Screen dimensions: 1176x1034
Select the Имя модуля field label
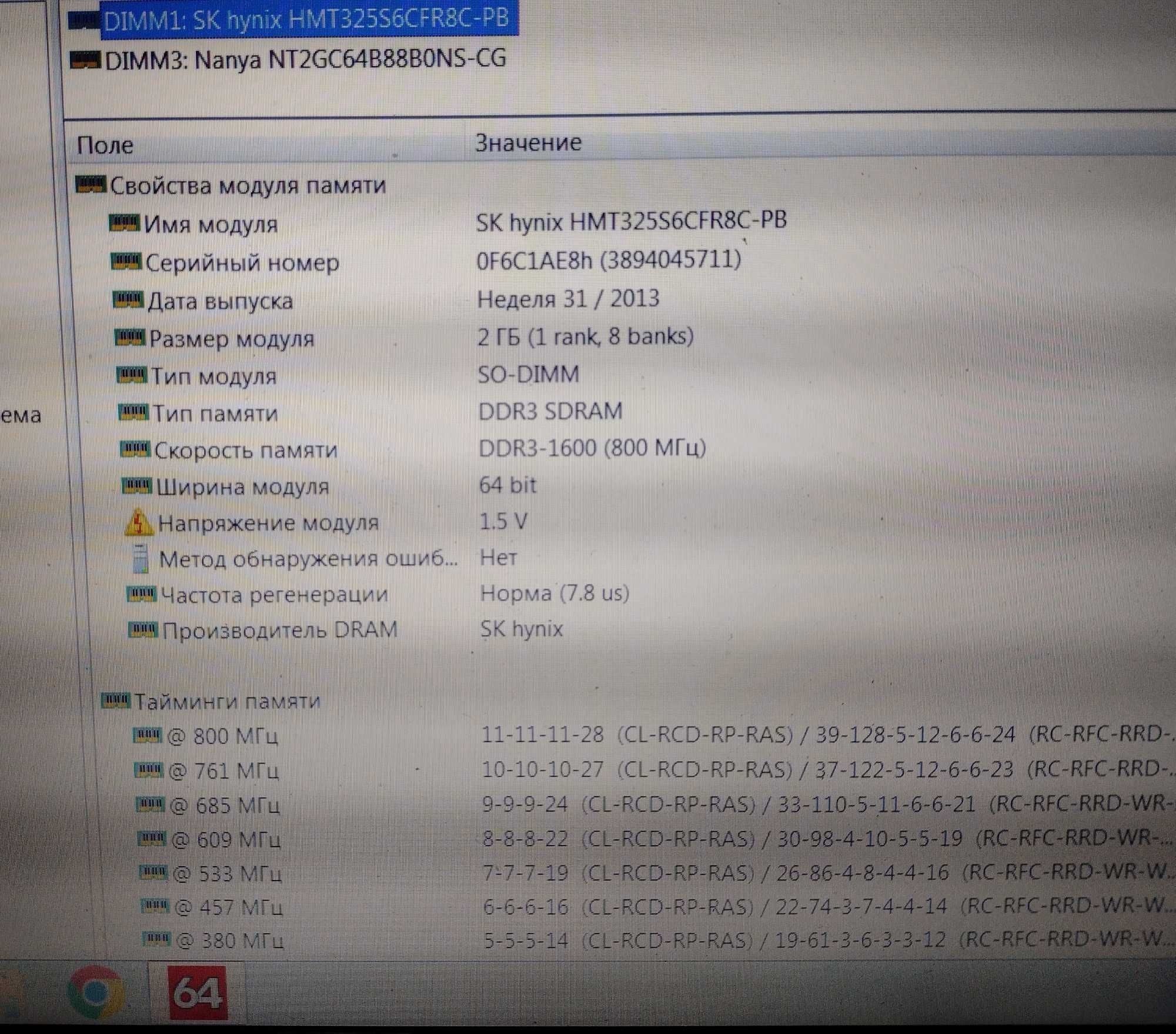[211, 225]
